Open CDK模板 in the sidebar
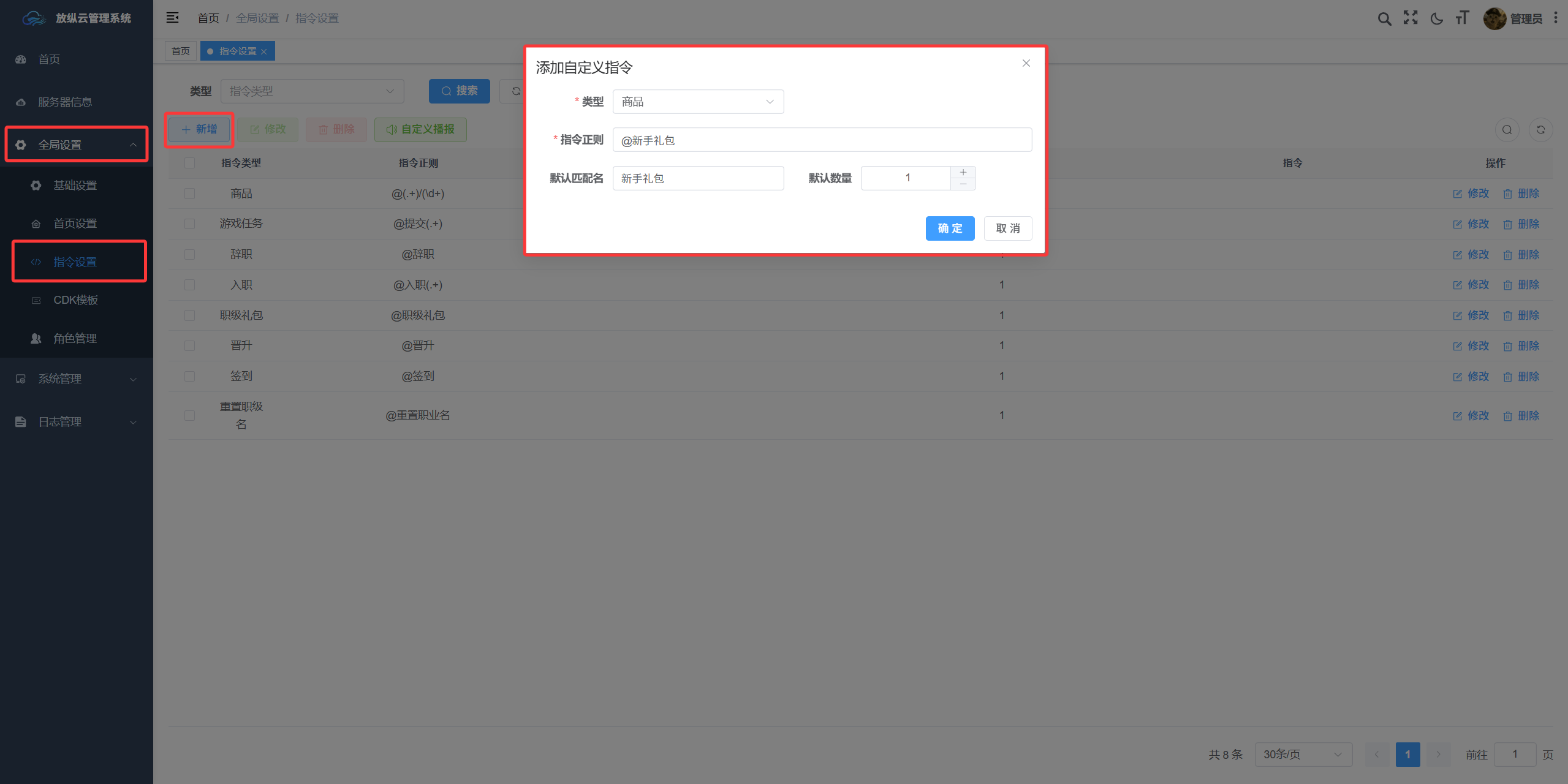1568x784 pixels. [77, 300]
